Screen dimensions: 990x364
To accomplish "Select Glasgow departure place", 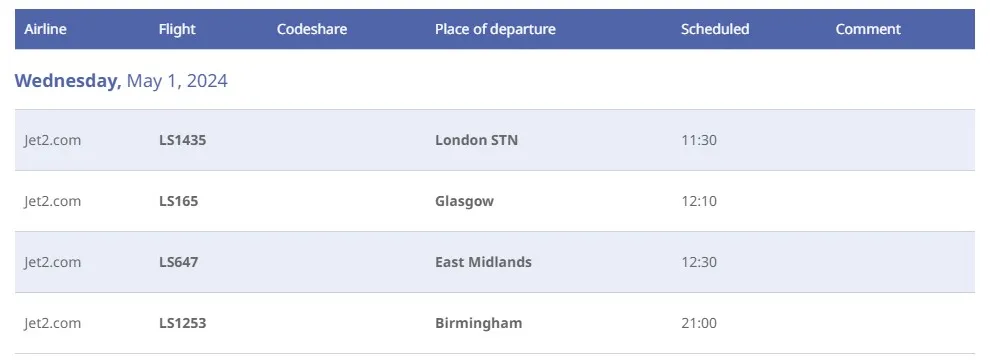I will tap(465, 201).
